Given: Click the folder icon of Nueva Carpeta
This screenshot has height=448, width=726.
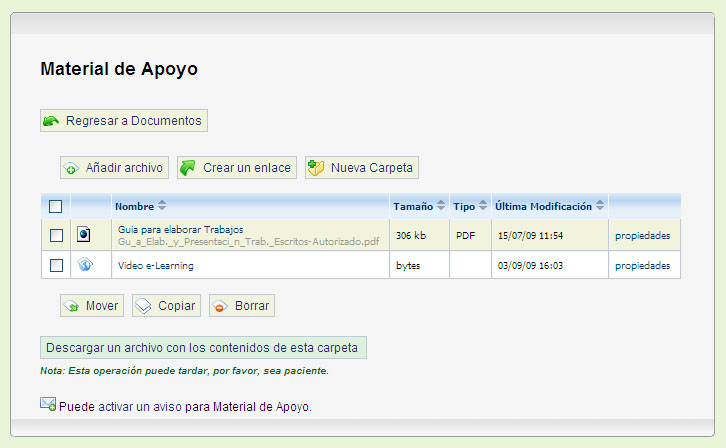Looking at the screenshot, I should click(x=316, y=168).
